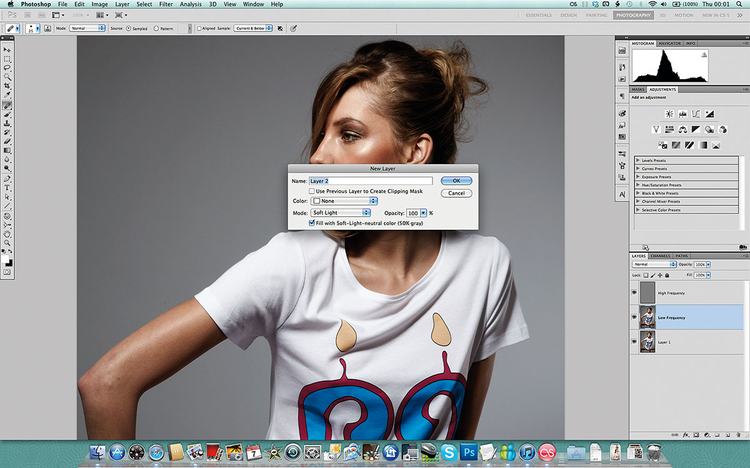Expand Levels Presets

pyautogui.click(x=638, y=160)
